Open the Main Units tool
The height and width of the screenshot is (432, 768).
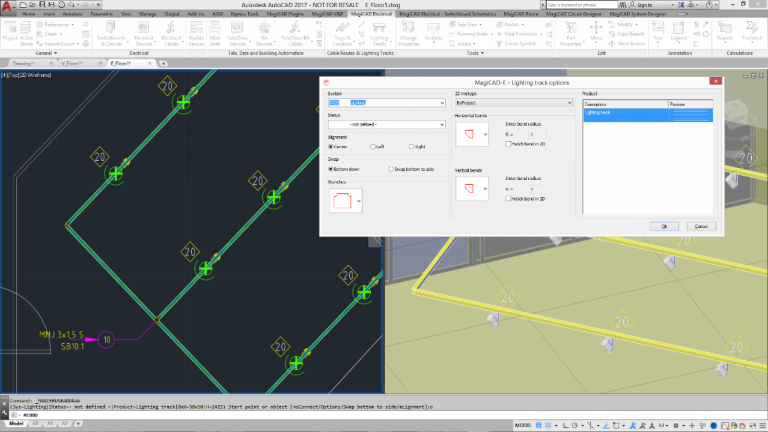coord(215,33)
